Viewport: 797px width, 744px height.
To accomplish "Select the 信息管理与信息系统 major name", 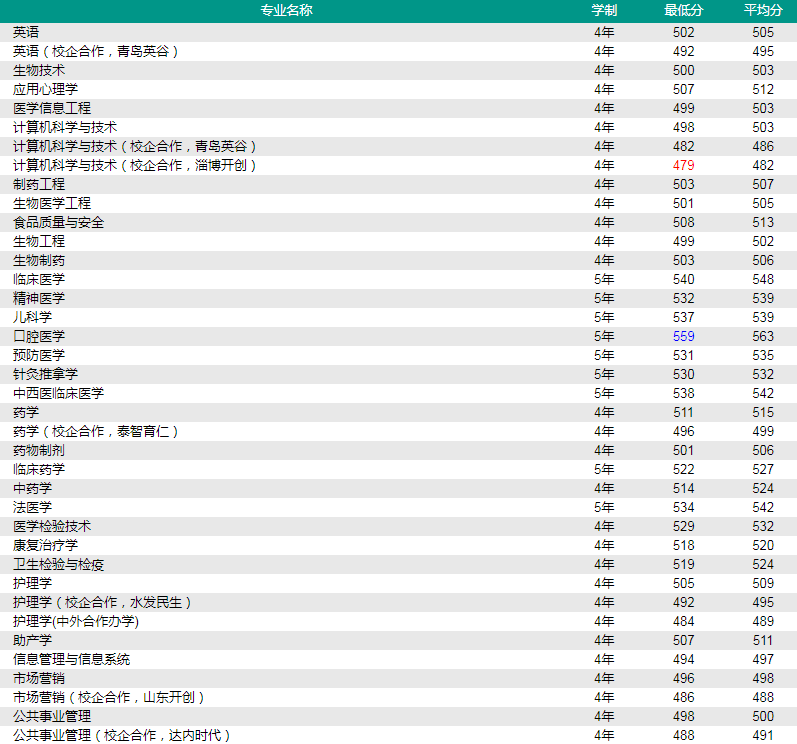I will [71, 659].
